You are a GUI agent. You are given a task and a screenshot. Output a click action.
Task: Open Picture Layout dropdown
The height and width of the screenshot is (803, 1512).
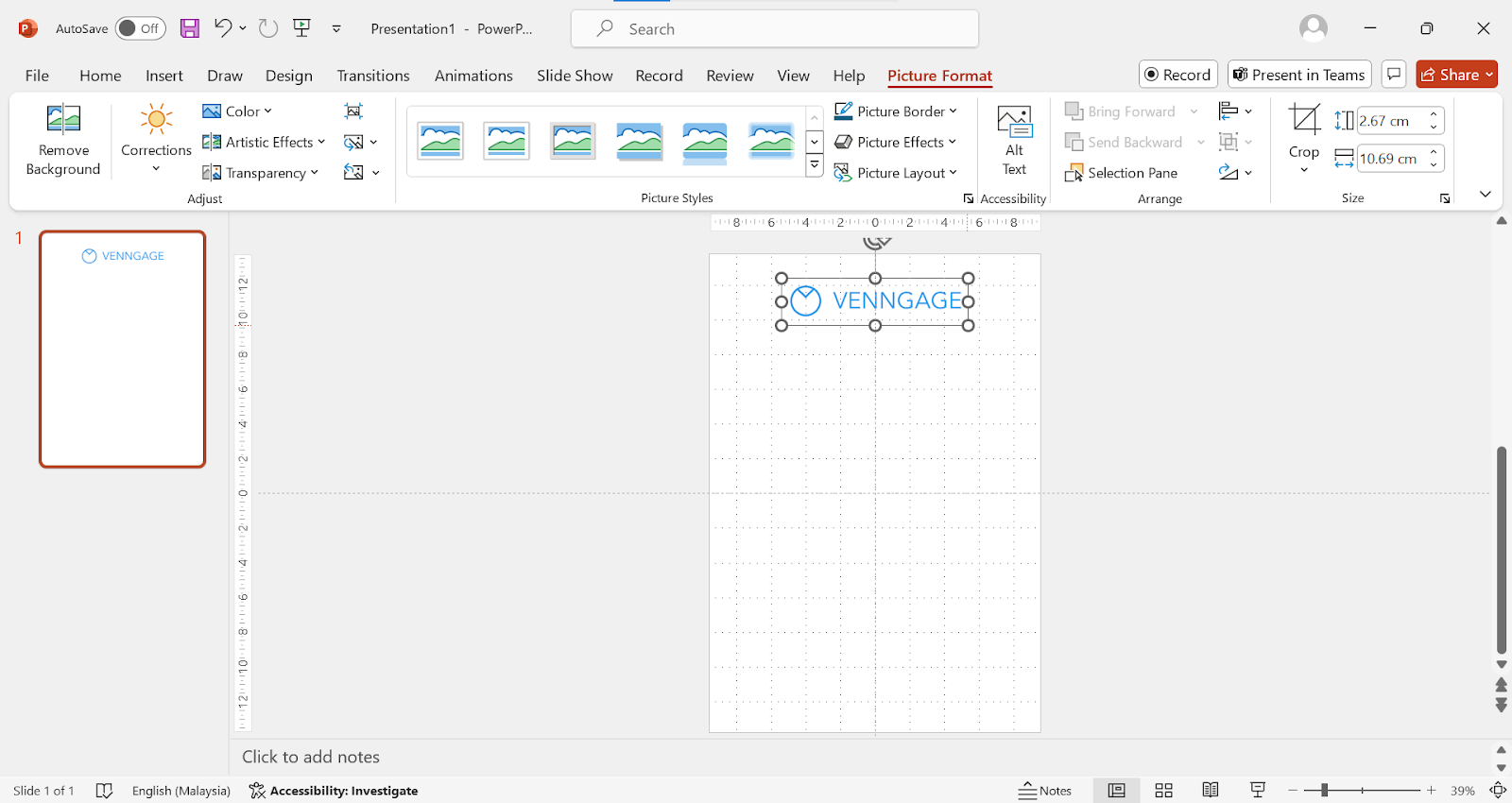coord(895,173)
